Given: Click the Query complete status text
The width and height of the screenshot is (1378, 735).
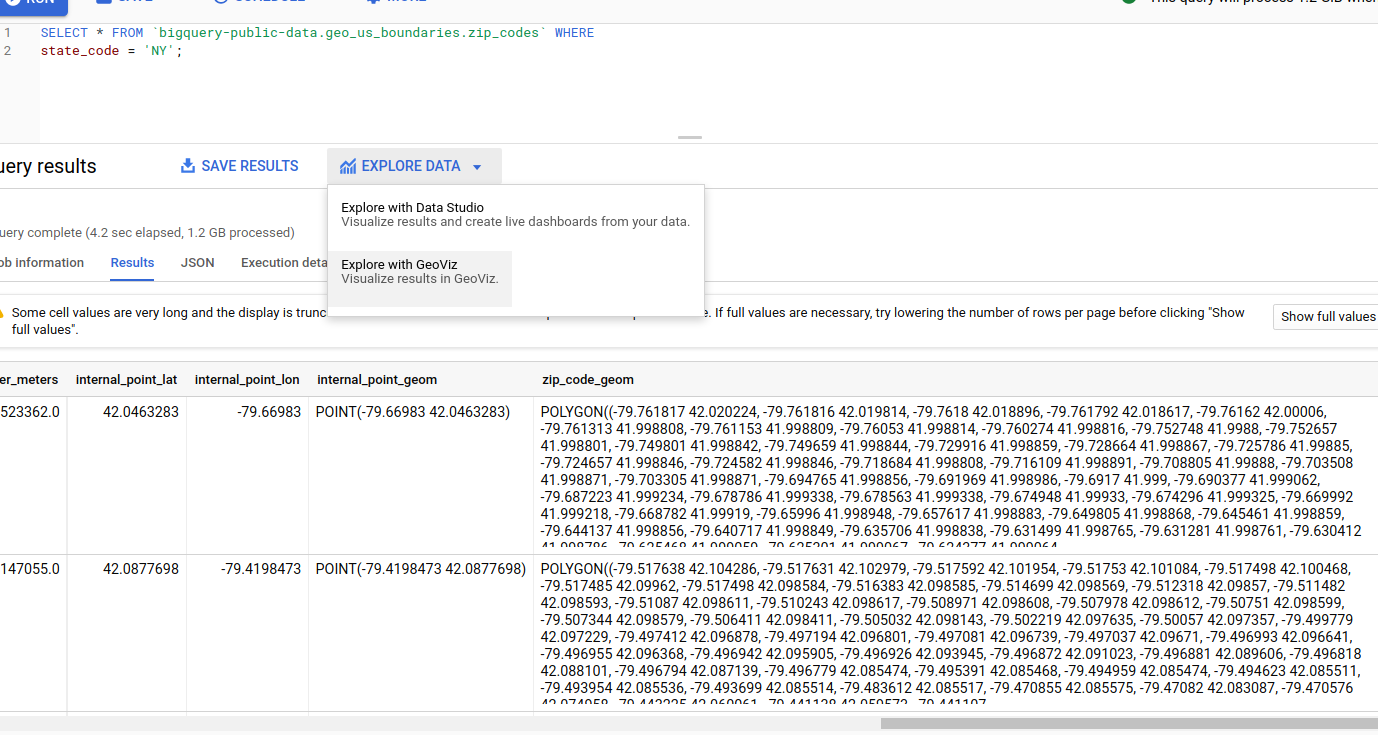Looking at the screenshot, I should tap(147, 232).
